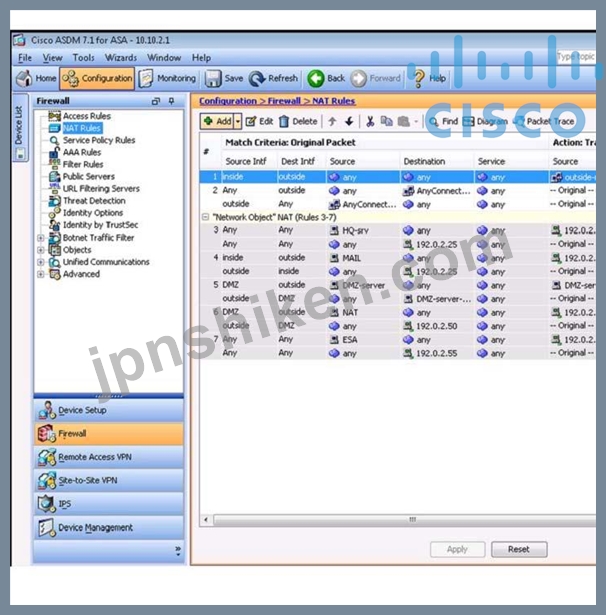
Task: Open the Home view icon
Action: pos(36,78)
